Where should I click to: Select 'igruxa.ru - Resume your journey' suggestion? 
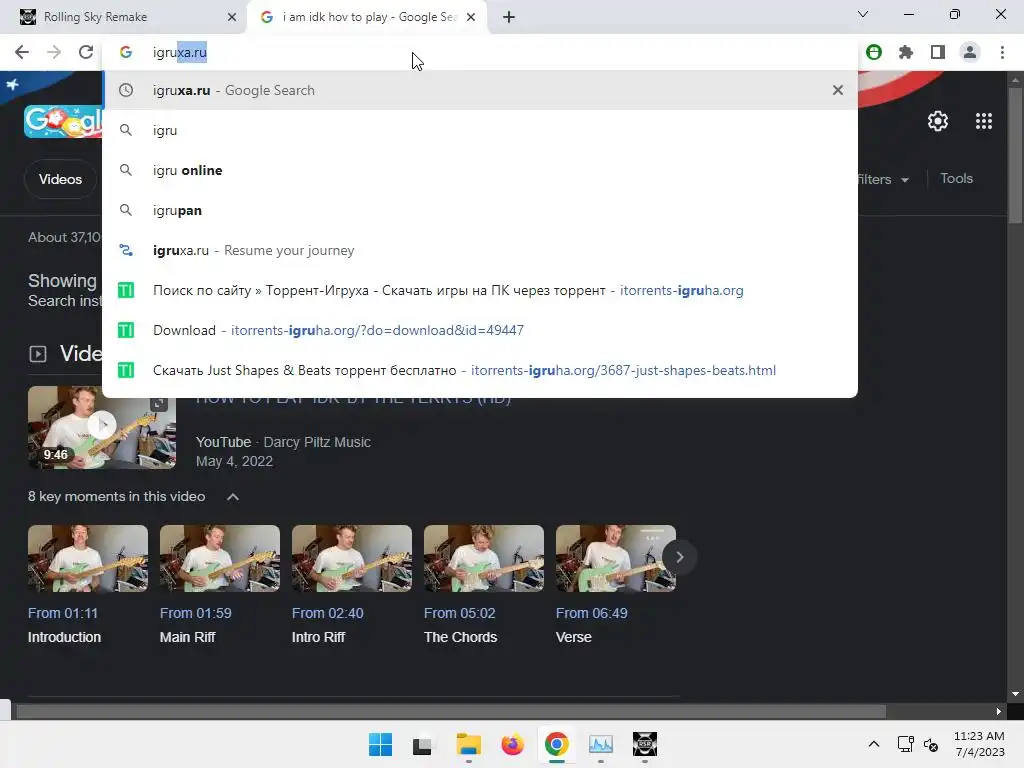(x=480, y=250)
